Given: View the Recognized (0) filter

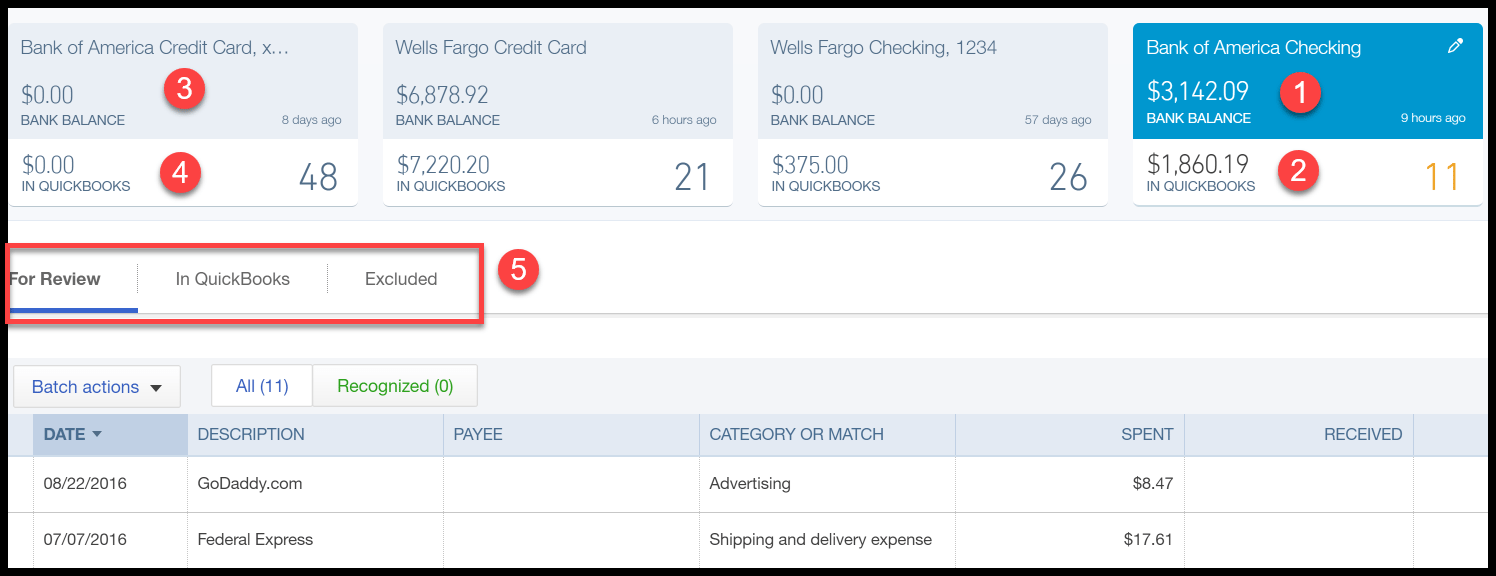Looking at the screenshot, I should (x=394, y=385).
